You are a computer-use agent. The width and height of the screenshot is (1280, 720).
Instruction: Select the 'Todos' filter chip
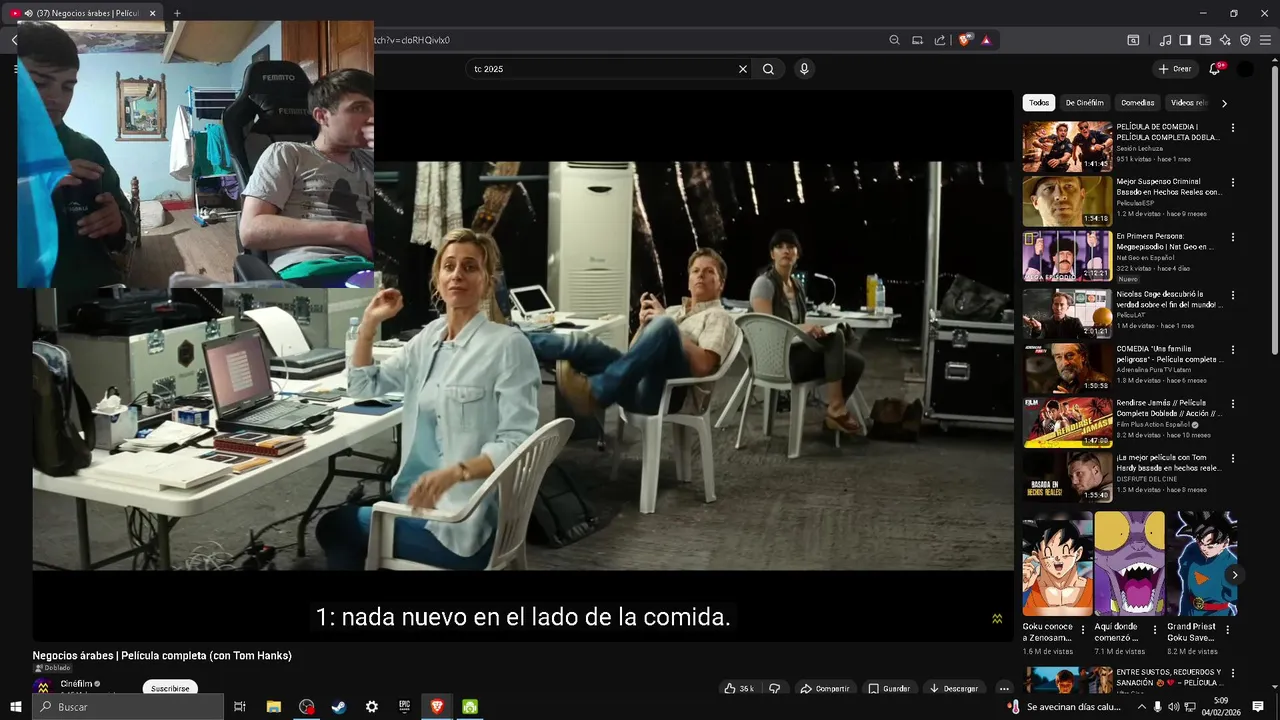point(1039,103)
